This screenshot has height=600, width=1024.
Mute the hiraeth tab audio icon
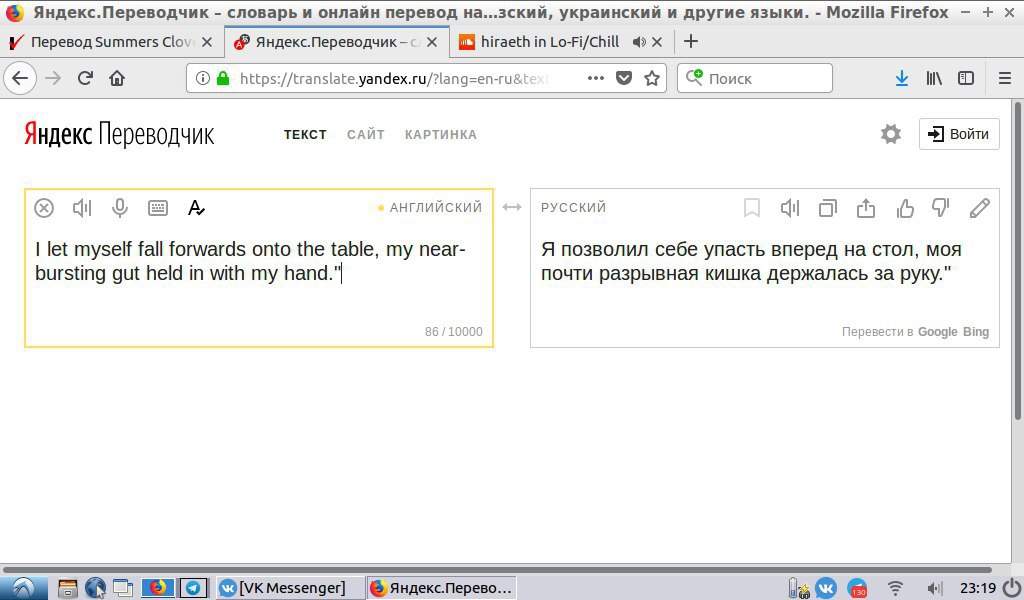point(639,42)
